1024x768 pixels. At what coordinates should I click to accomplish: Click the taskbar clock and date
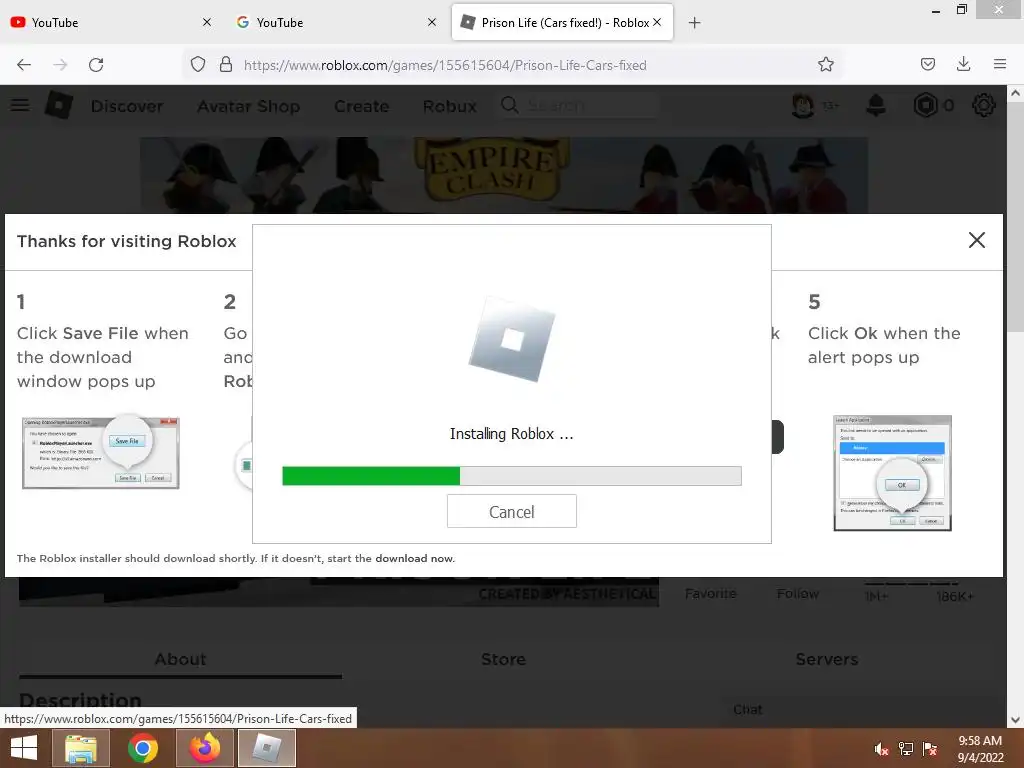click(x=980, y=749)
